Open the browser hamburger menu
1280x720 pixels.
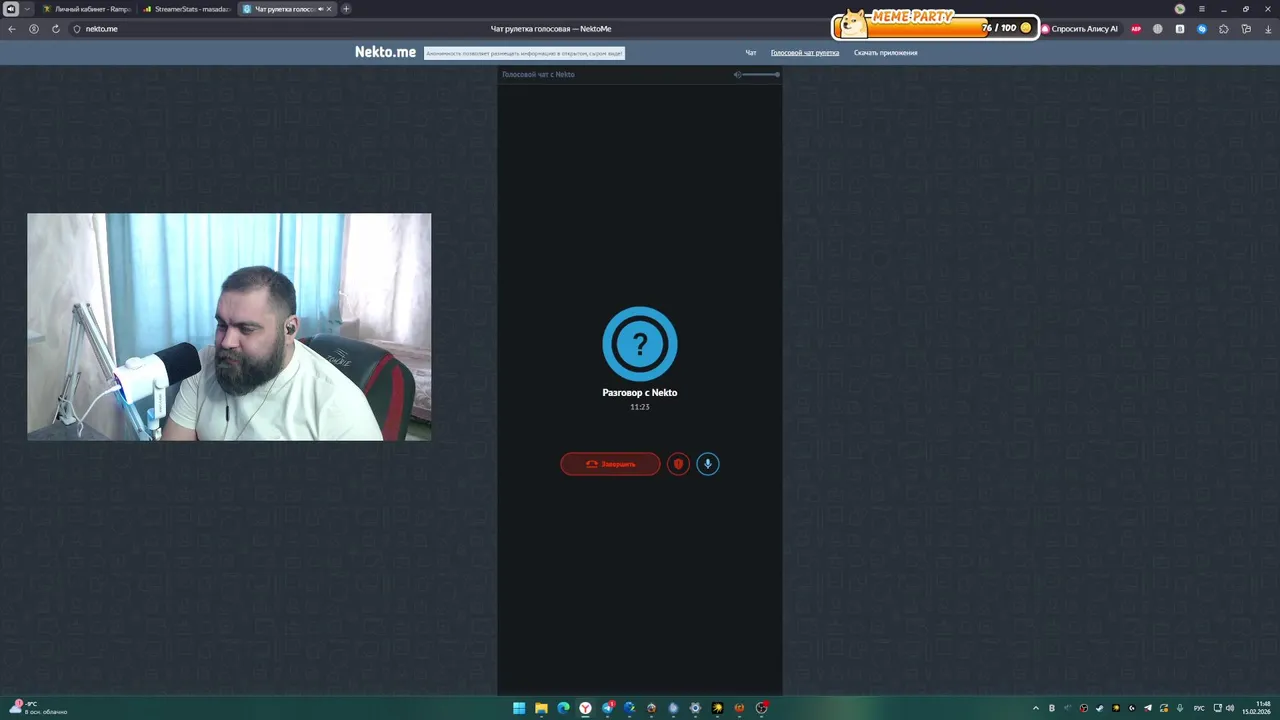(1202, 9)
